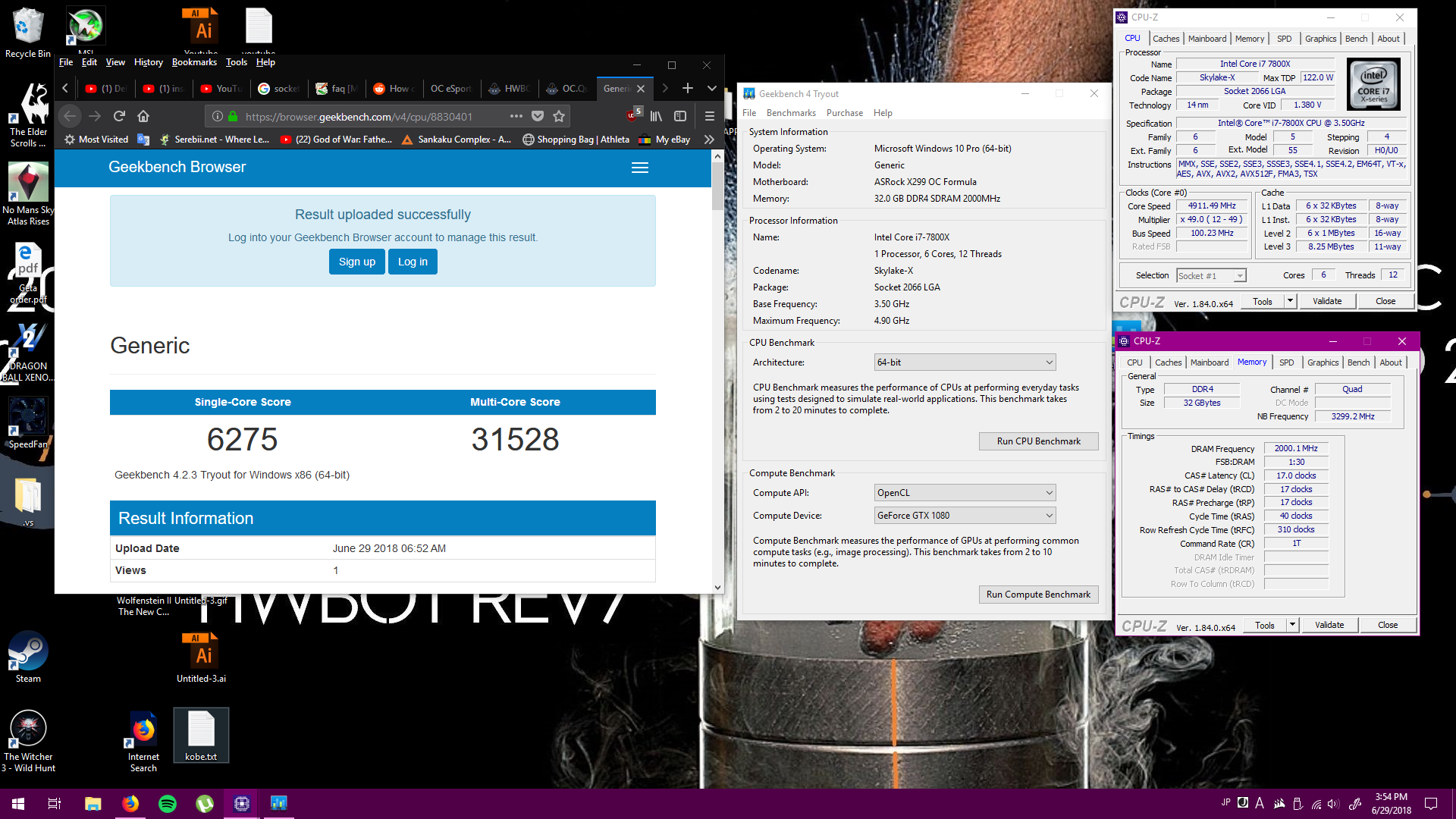
Task: Open Task View on taskbar
Action: pos(55,804)
